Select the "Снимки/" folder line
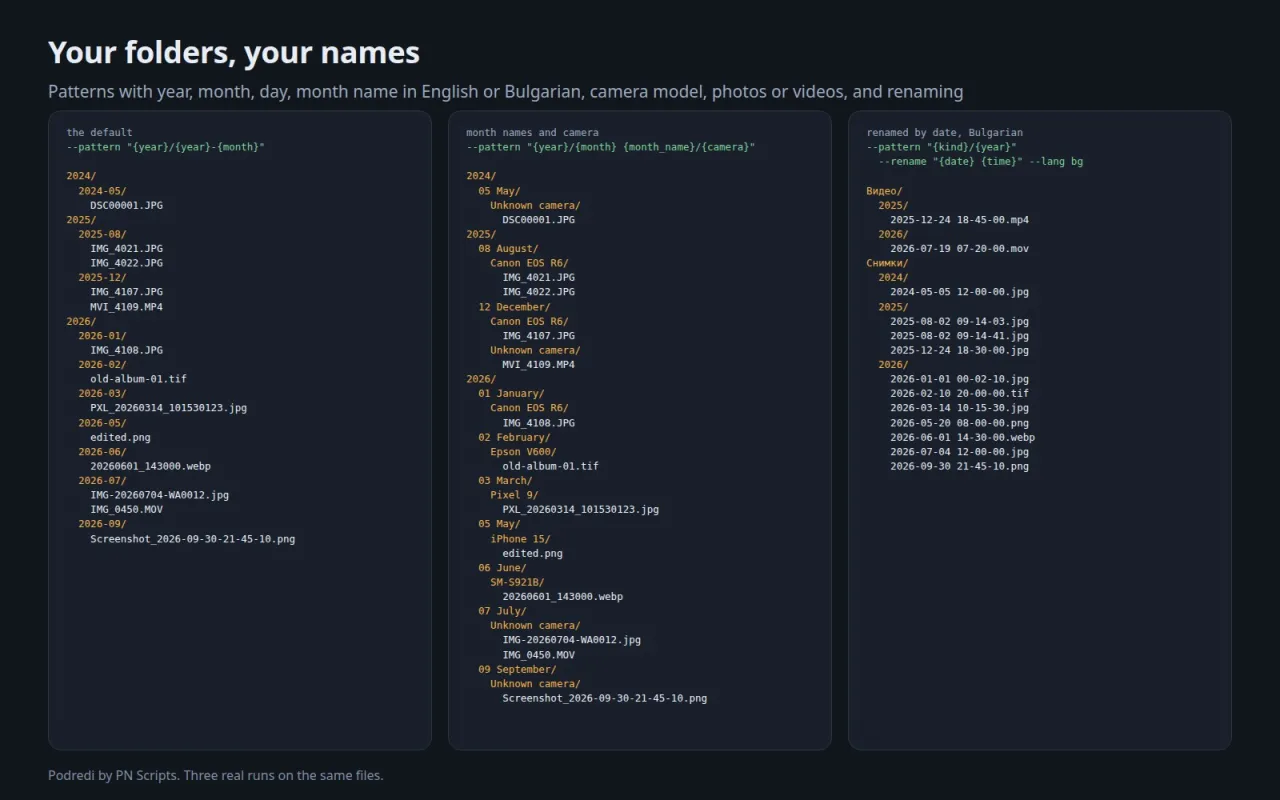 [x=887, y=263]
